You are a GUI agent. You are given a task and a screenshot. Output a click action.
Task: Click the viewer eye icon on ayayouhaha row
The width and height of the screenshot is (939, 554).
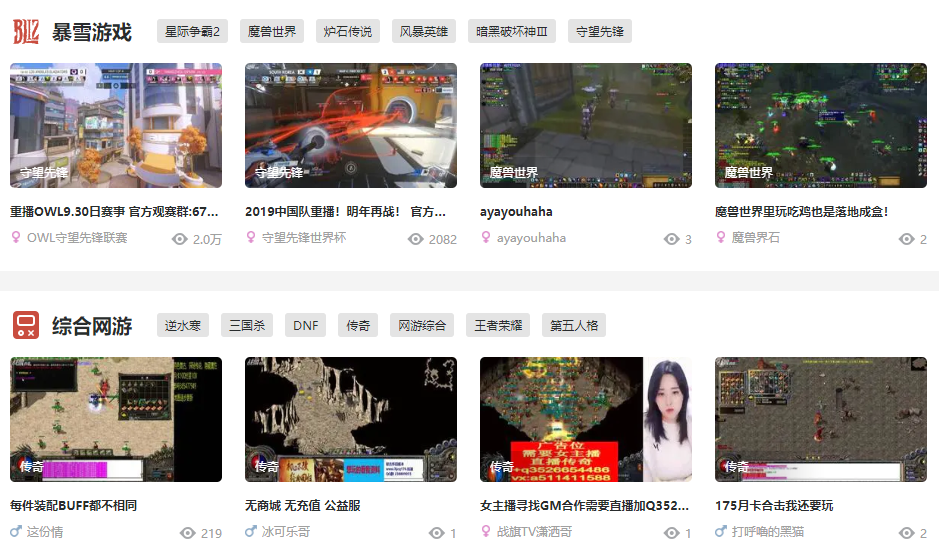[x=672, y=239]
